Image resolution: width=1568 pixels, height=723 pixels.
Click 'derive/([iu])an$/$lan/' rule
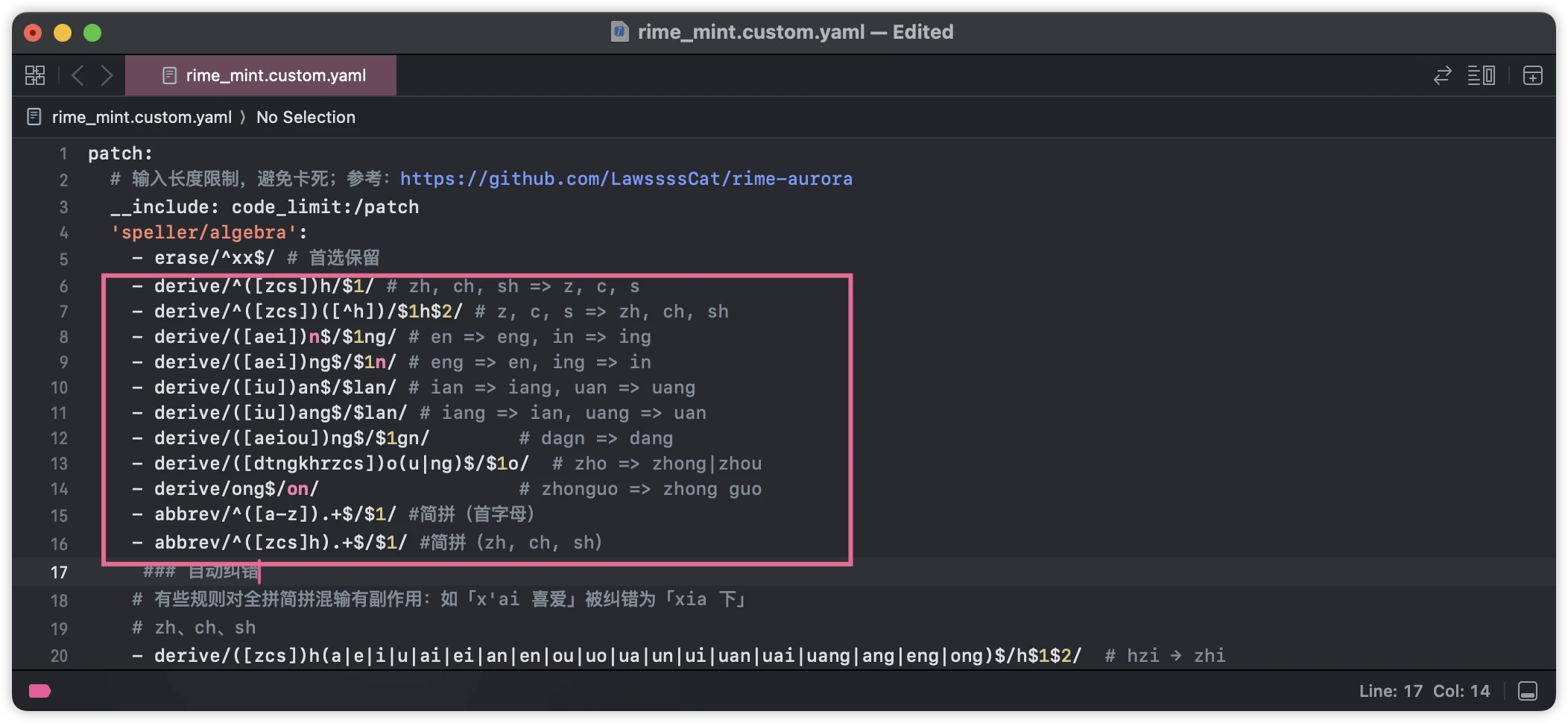(275, 388)
